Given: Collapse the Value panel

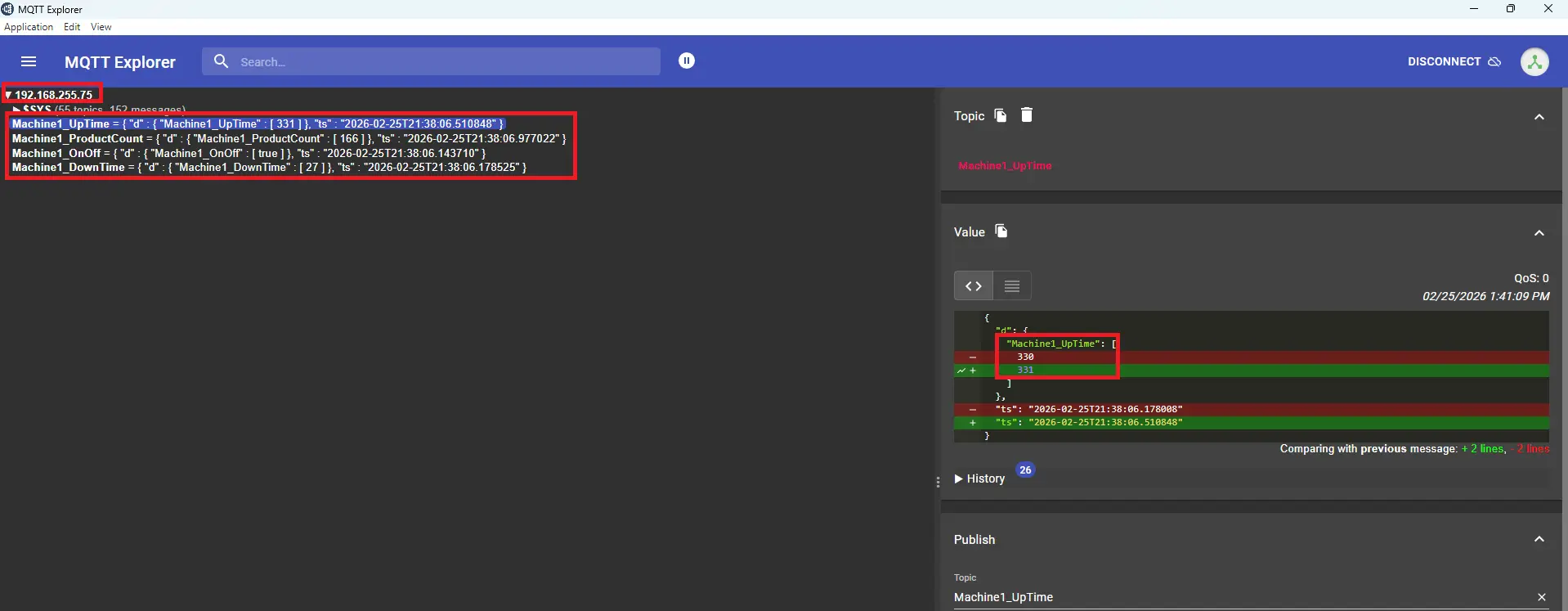Looking at the screenshot, I should tap(1539, 233).
